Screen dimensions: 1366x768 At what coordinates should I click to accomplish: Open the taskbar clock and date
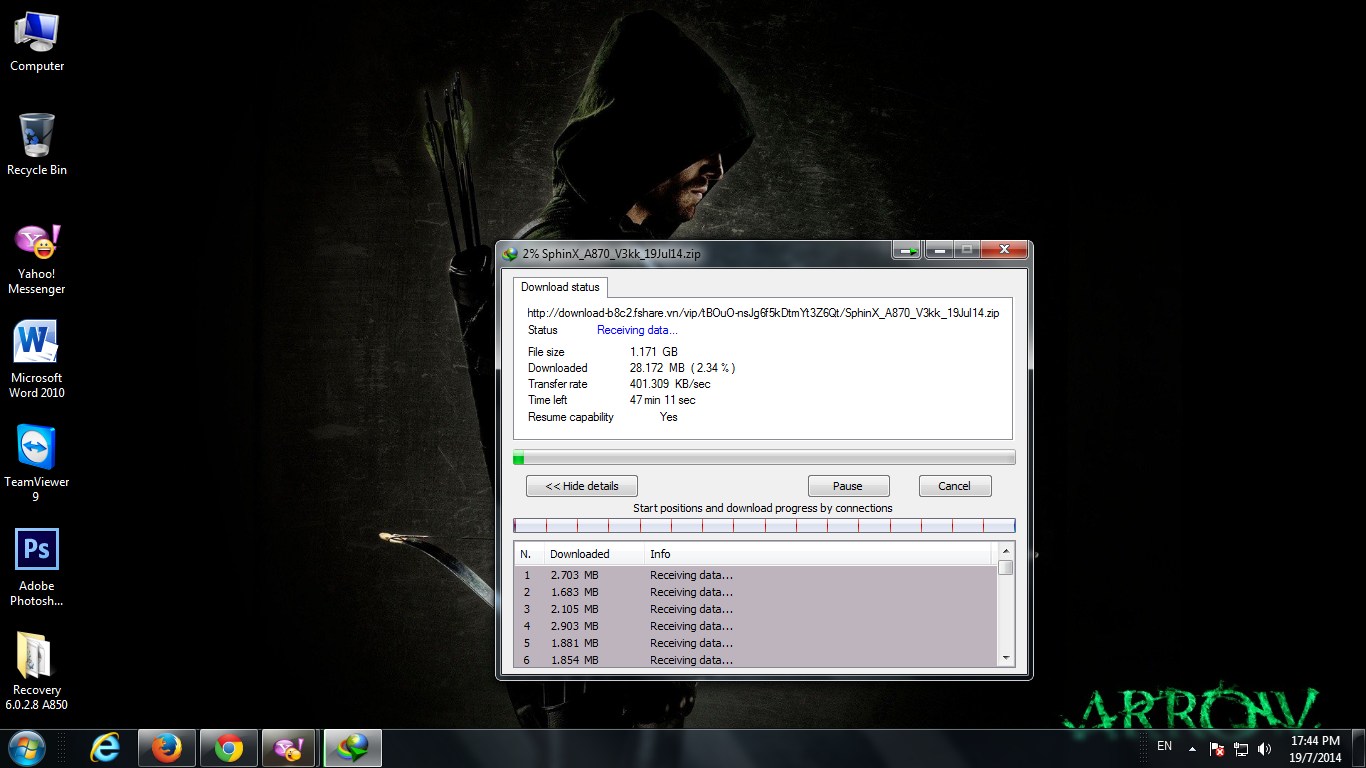[x=1315, y=749]
